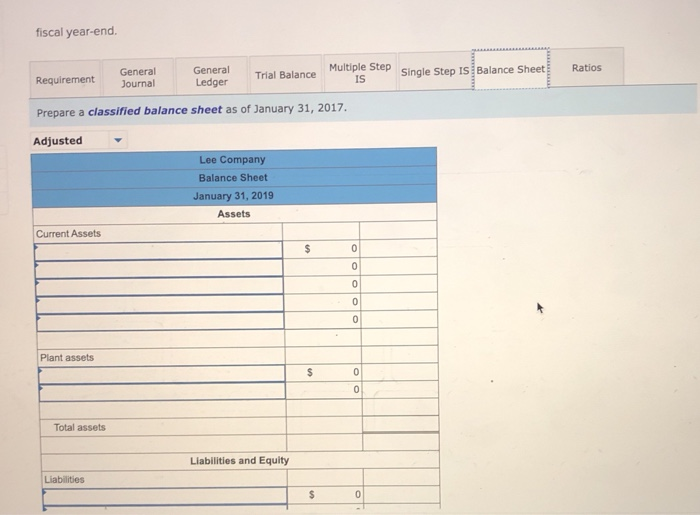Click the Plant assets row label
The width and height of the screenshot is (700, 515).
67,357
